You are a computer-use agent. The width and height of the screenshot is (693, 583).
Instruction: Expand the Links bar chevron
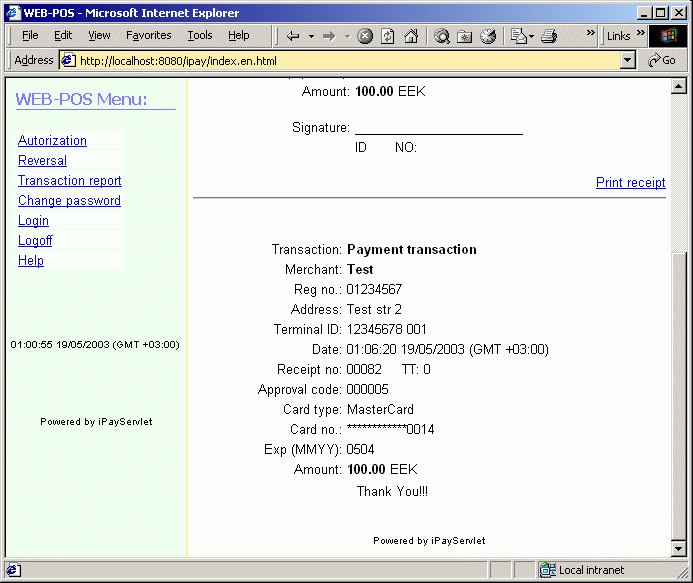click(641, 32)
